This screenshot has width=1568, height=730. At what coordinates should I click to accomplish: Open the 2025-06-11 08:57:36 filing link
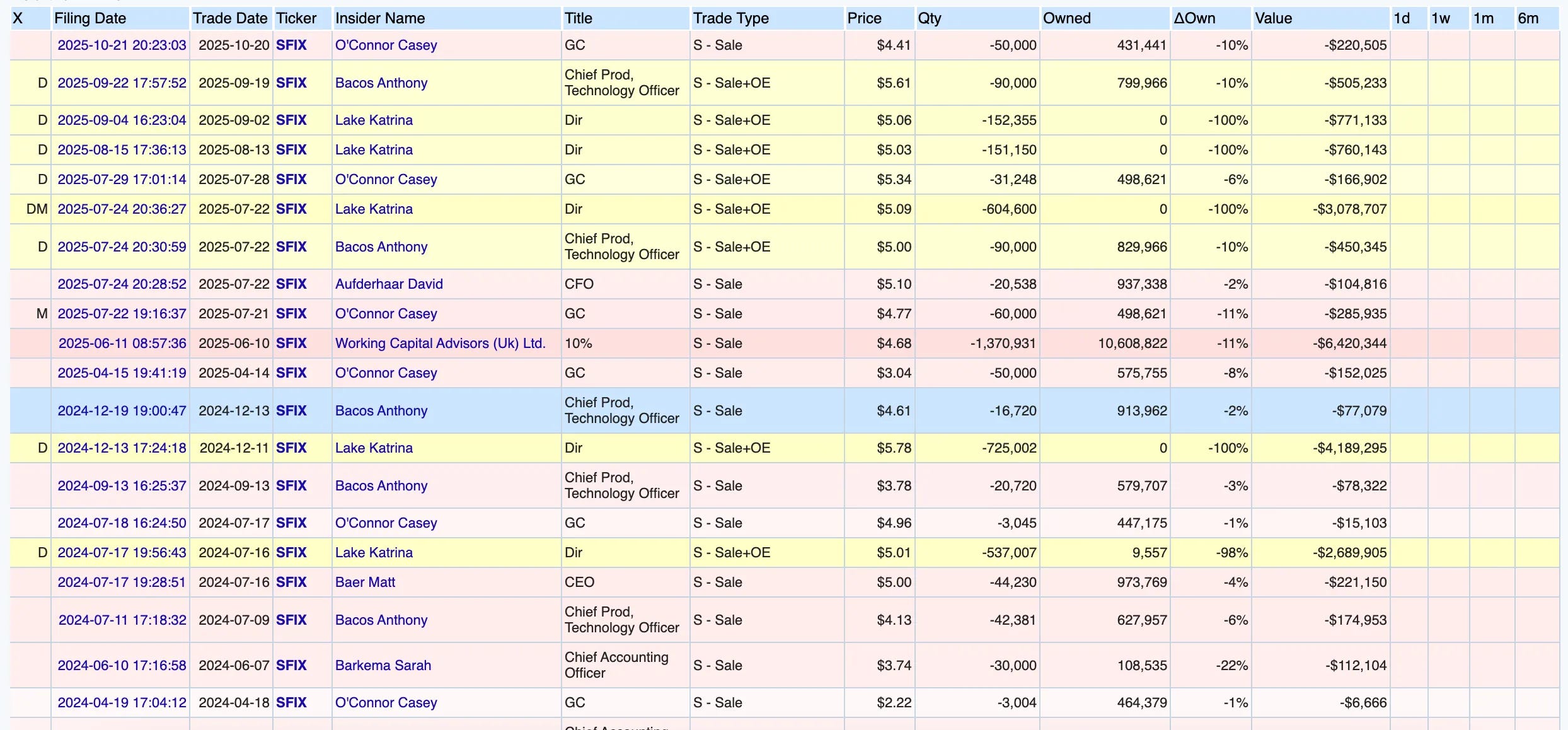pyautogui.click(x=122, y=344)
